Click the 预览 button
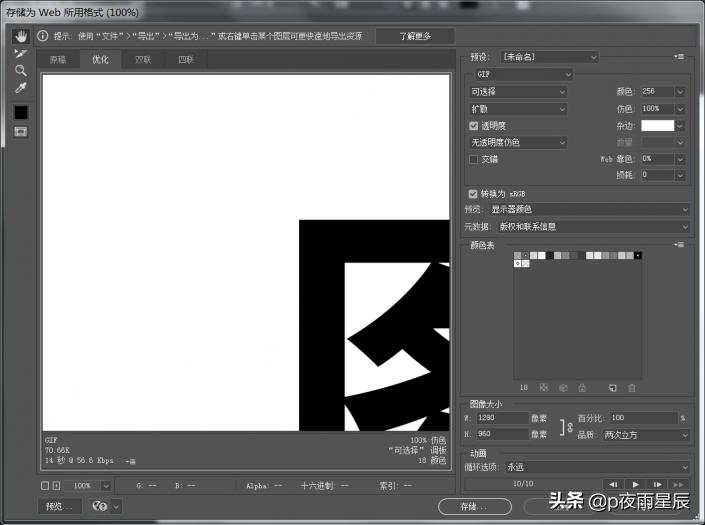 (x=60, y=506)
